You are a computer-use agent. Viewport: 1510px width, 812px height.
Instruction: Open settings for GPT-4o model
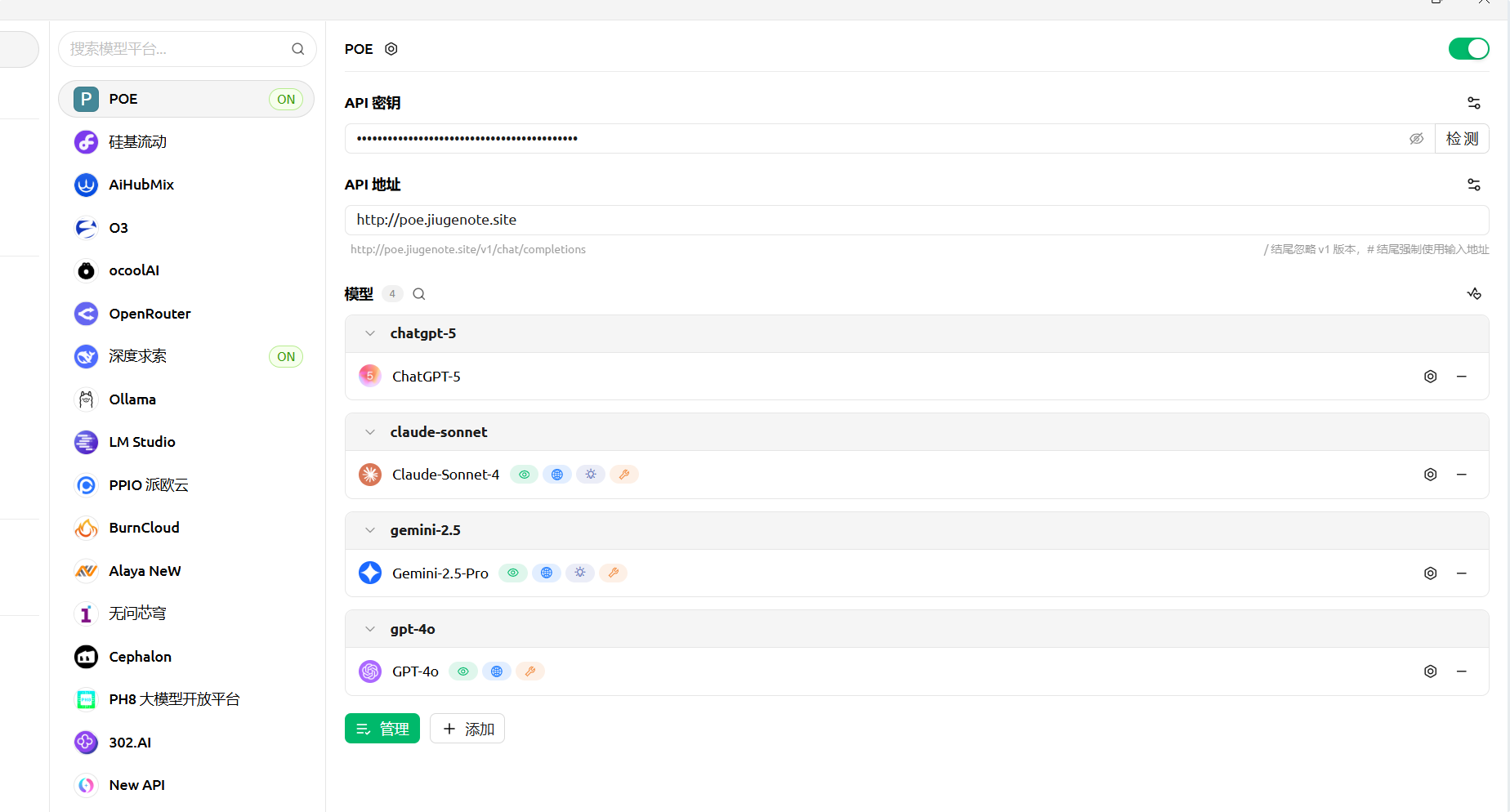[x=1430, y=671]
